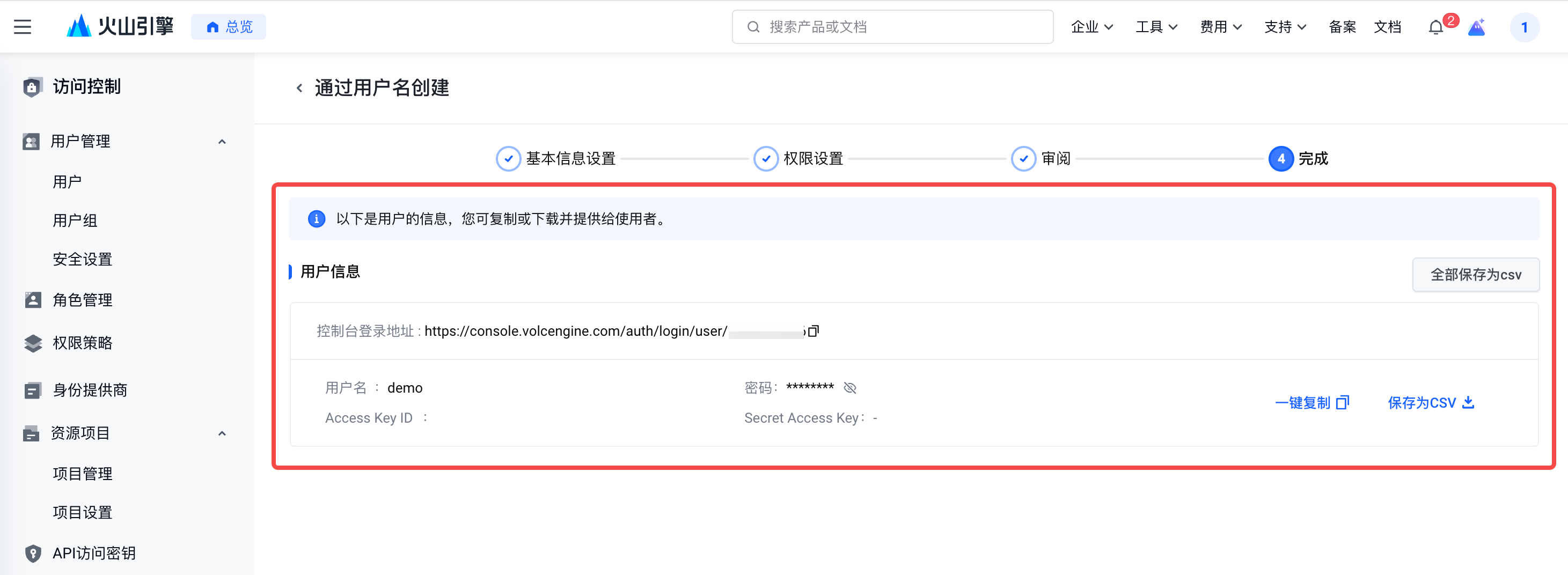Open 文档 in top navigation

(x=1388, y=27)
